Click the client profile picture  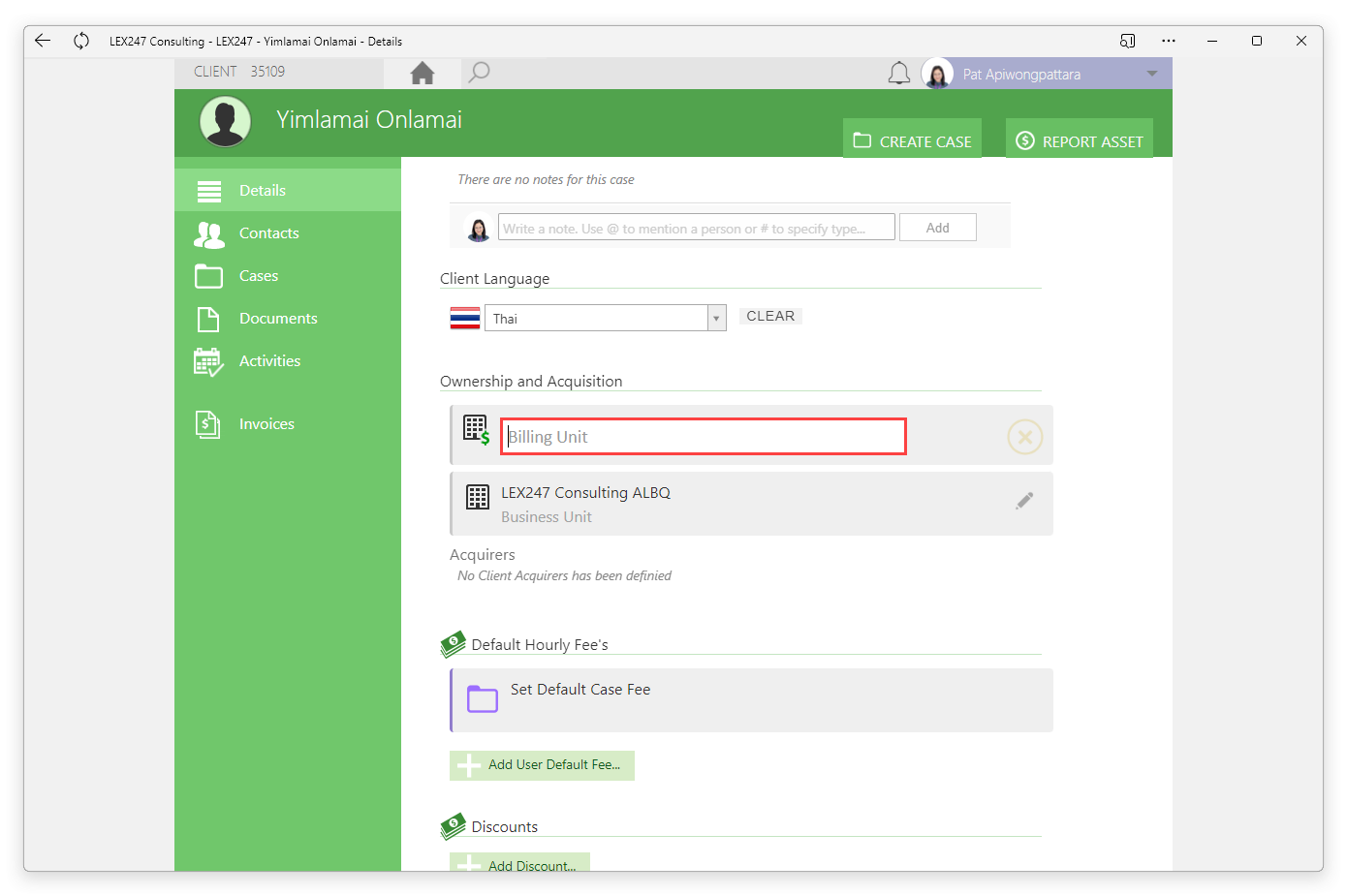[x=226, y=122]
